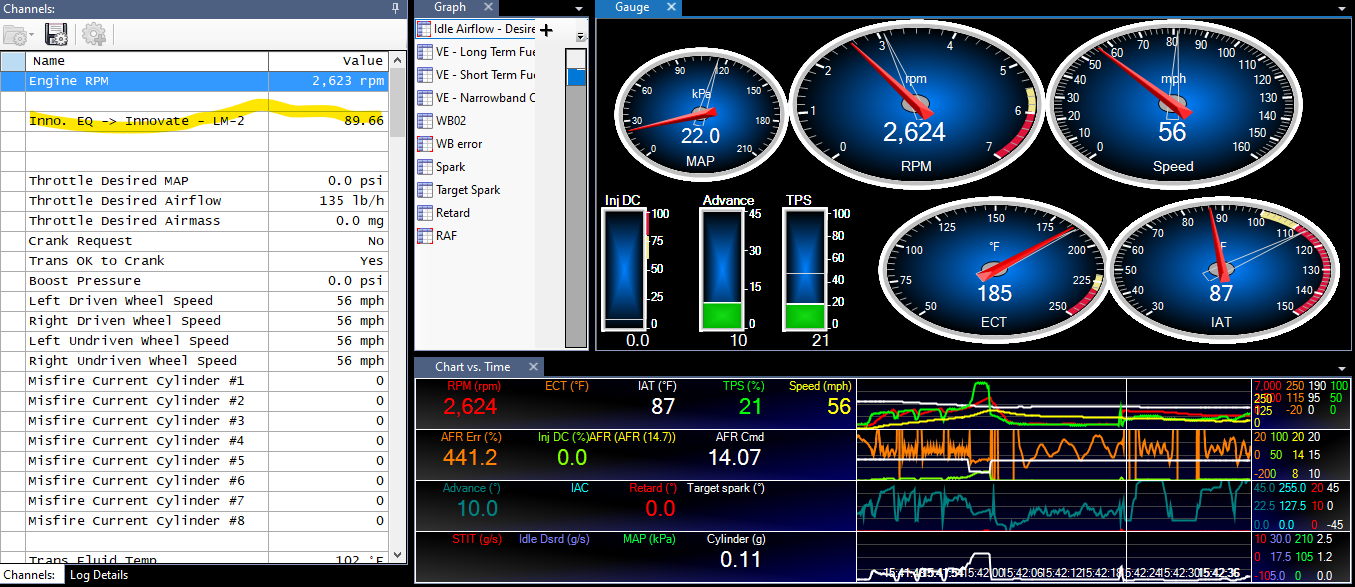The height and width of the screenshot is (587, 1355).
Task: Select the Target Spark graph icon
Action: [x=424, y=190]
